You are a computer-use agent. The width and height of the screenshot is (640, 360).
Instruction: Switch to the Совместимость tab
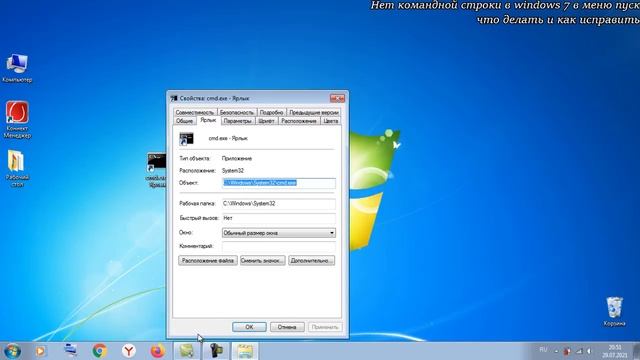click(195, 112)
